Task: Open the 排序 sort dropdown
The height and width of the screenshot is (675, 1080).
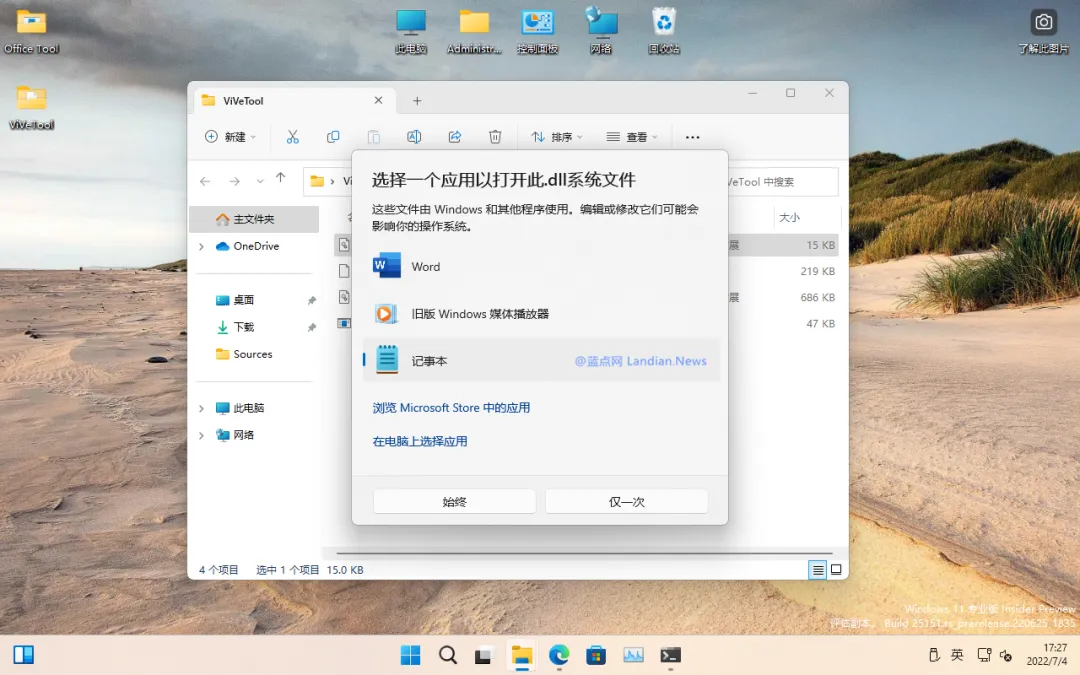Action: [x=556, y=136]
